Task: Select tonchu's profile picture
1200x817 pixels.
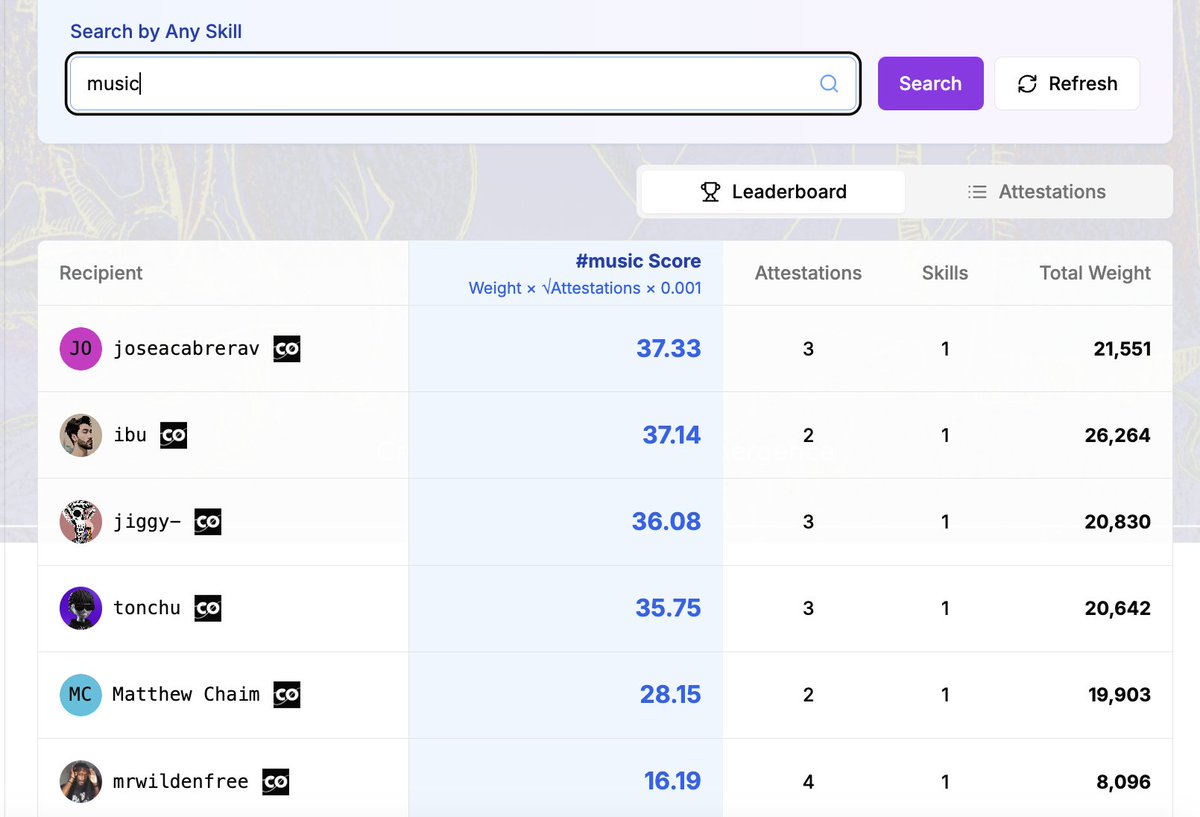Action: pos(80,607)
